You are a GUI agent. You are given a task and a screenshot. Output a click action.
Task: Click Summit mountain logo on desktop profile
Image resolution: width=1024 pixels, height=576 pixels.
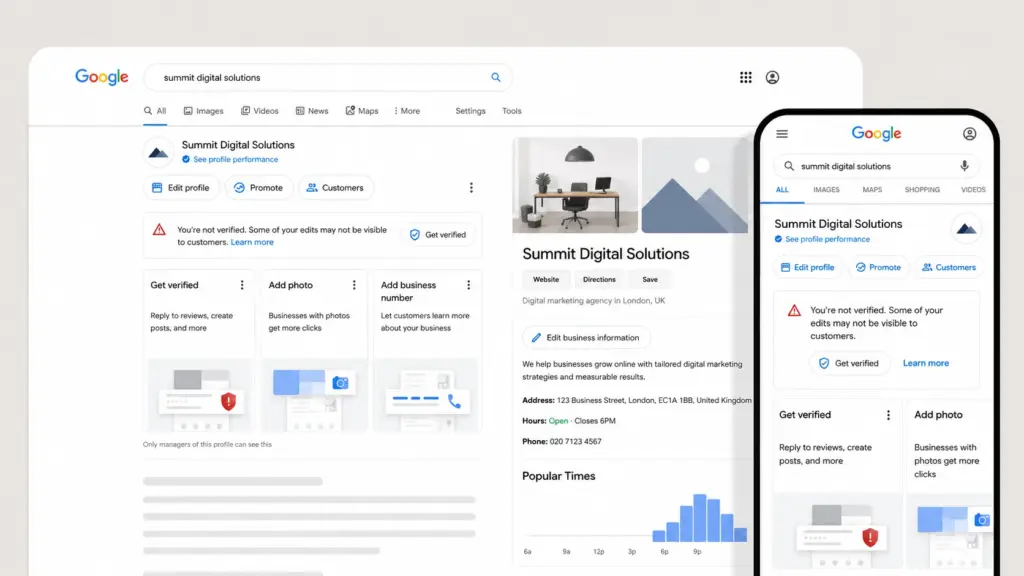pos(158,153)
